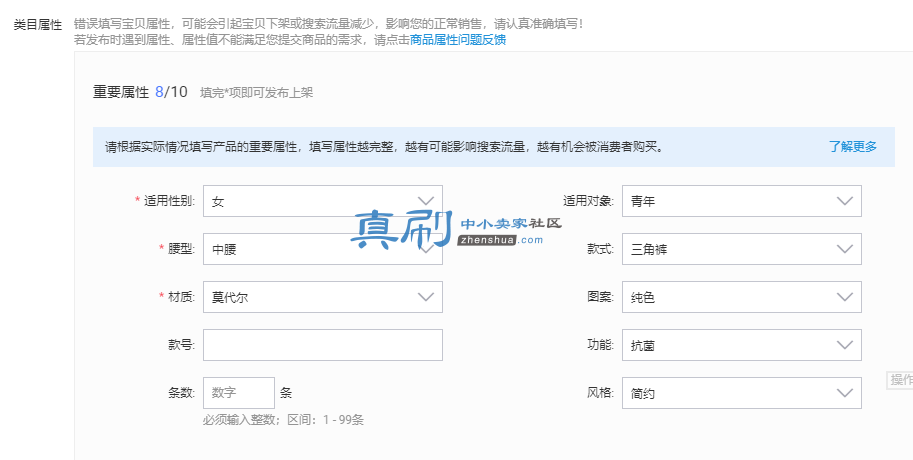Click the 必须输入整数；区间：1 - 99条 note
This screenshot has width=913, height=460.
click(x=284, y=420)
